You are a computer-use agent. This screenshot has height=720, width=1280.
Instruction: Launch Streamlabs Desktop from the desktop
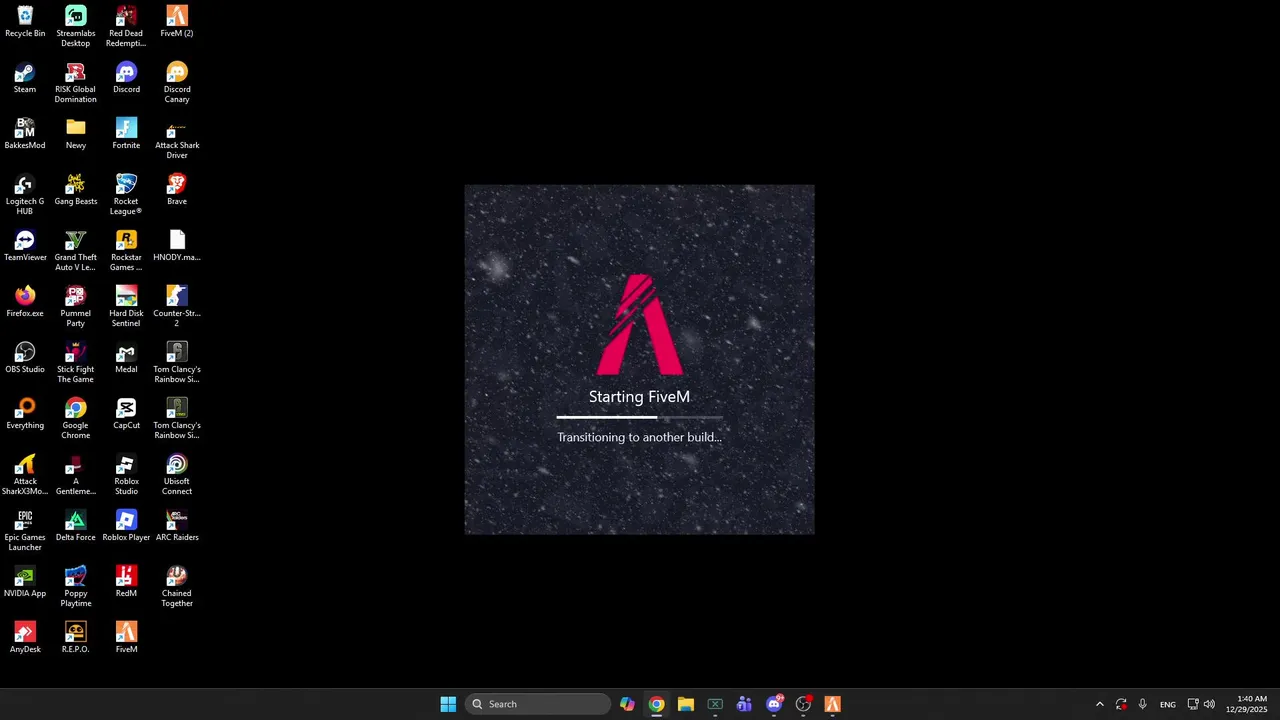(x=75, y=26)
